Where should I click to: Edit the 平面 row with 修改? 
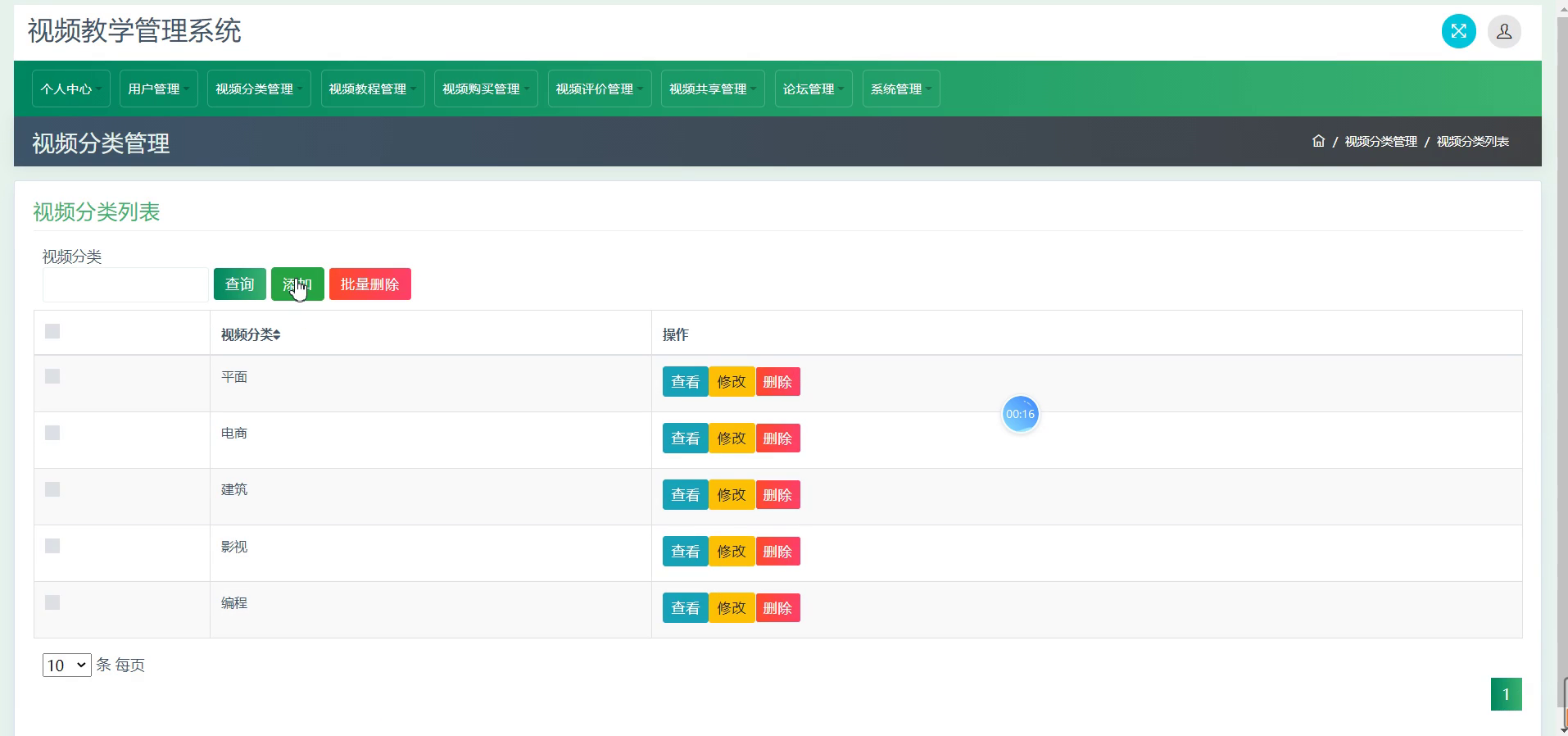pos(732,382)
